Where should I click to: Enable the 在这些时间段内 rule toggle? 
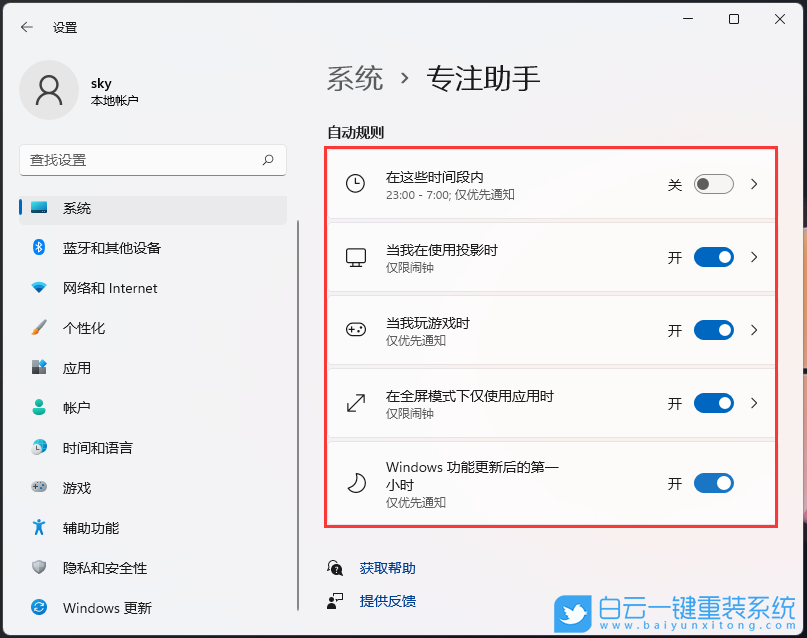pos(713,183)
